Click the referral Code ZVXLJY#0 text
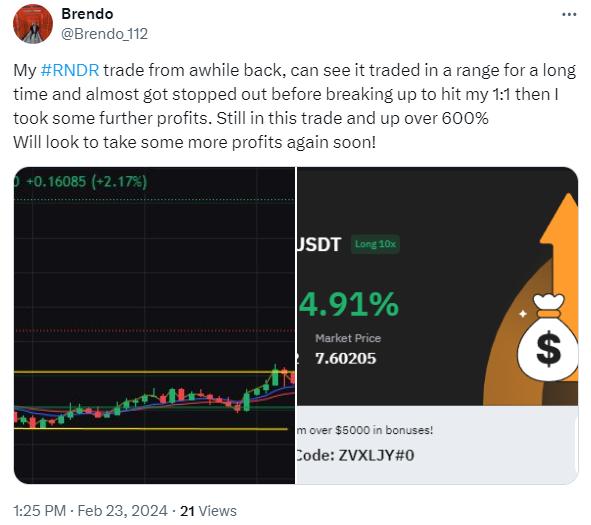The image size is (591, 525). click(x=355, y=455)
